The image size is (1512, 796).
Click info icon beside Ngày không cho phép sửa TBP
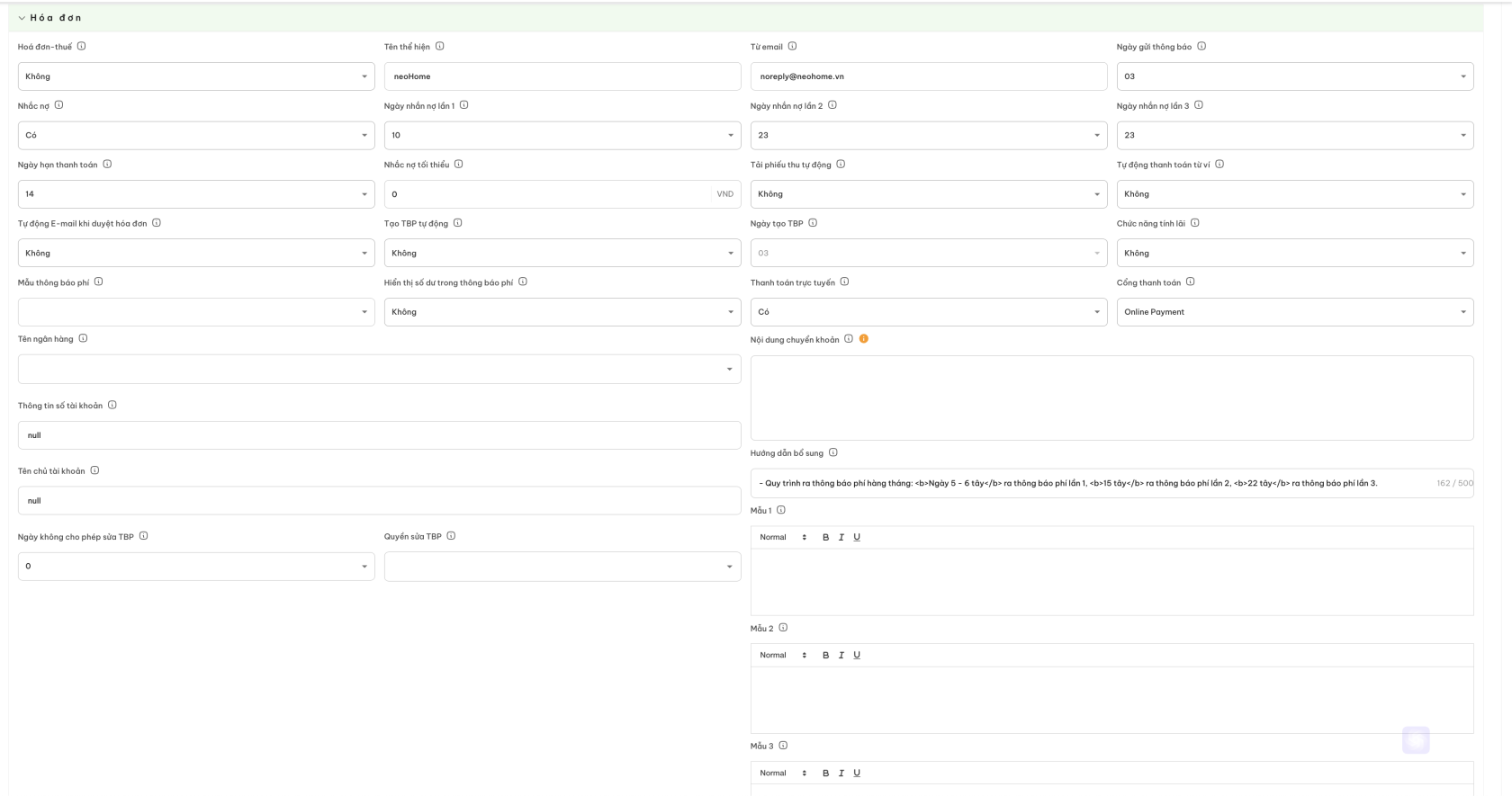point(143,536)
